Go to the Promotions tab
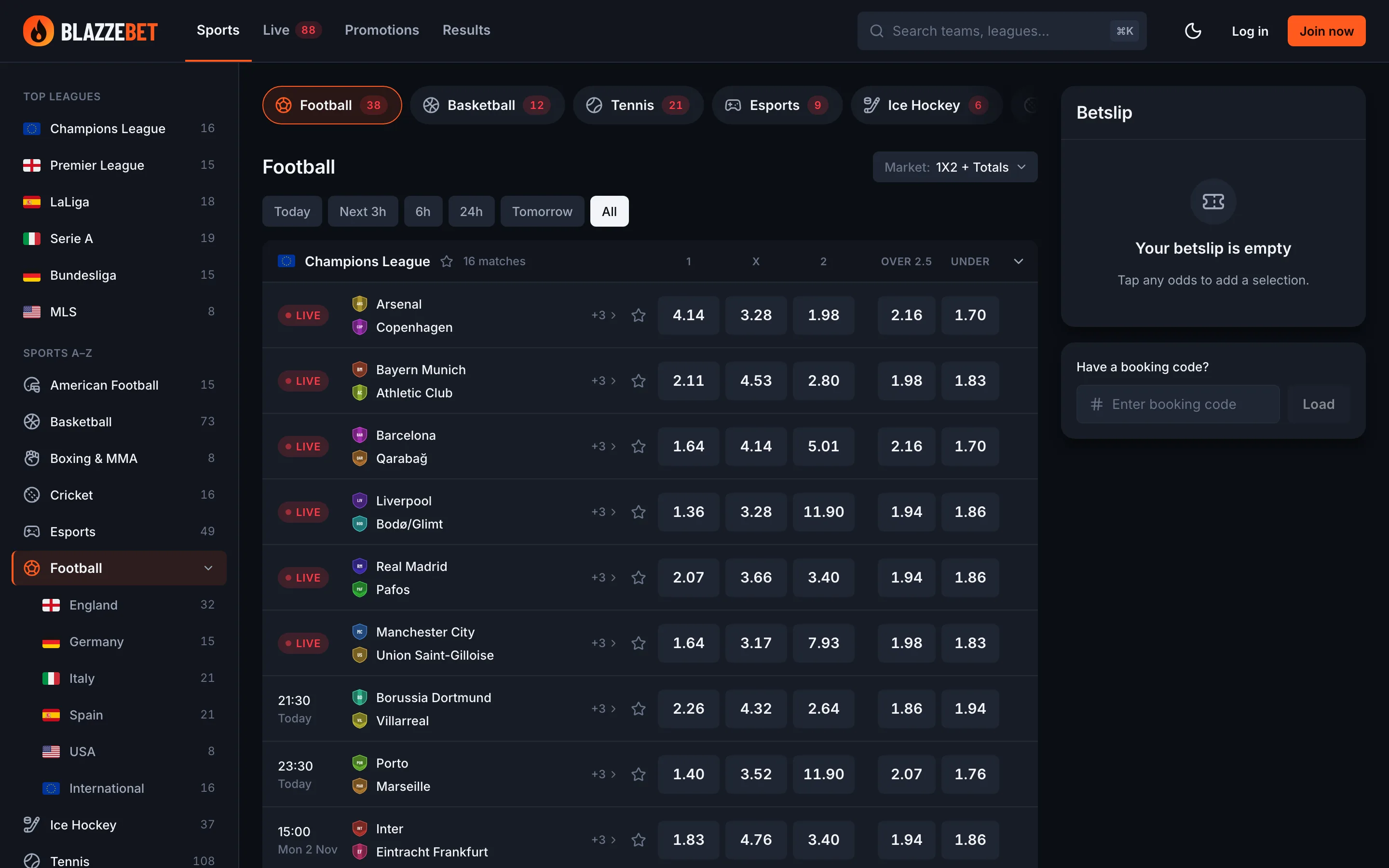The width and height of the screenshot is (1389, 868). coord(381,30)
